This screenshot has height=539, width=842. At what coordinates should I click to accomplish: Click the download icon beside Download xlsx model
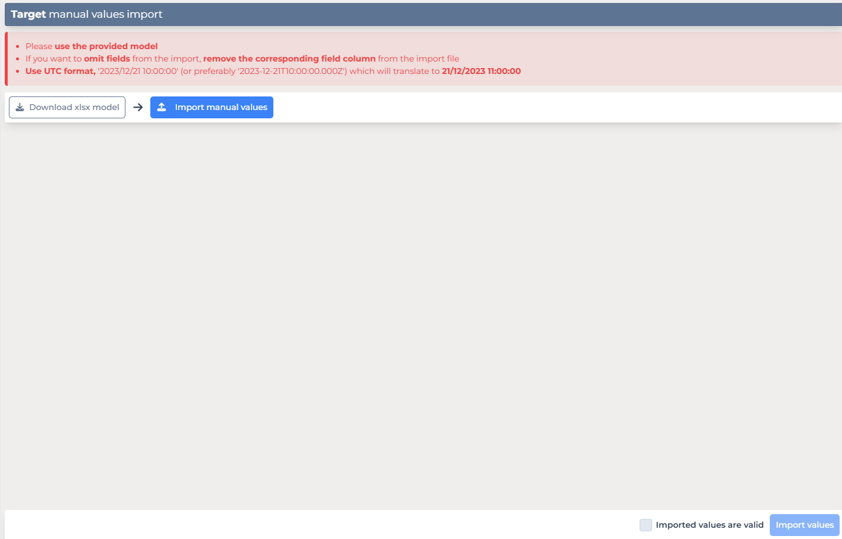(x=20, y=107)
